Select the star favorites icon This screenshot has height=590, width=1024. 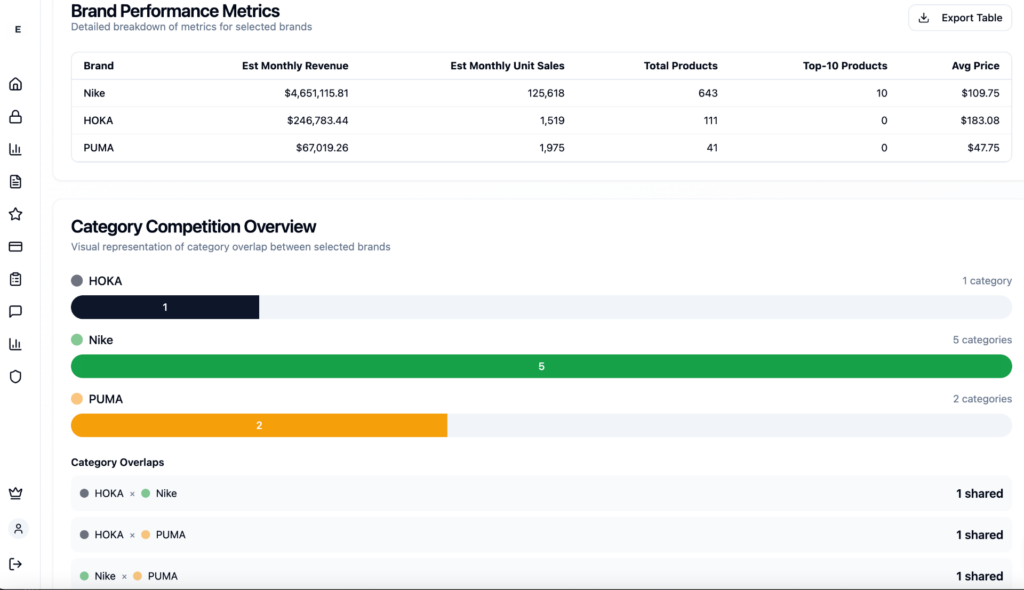point(15,214)
